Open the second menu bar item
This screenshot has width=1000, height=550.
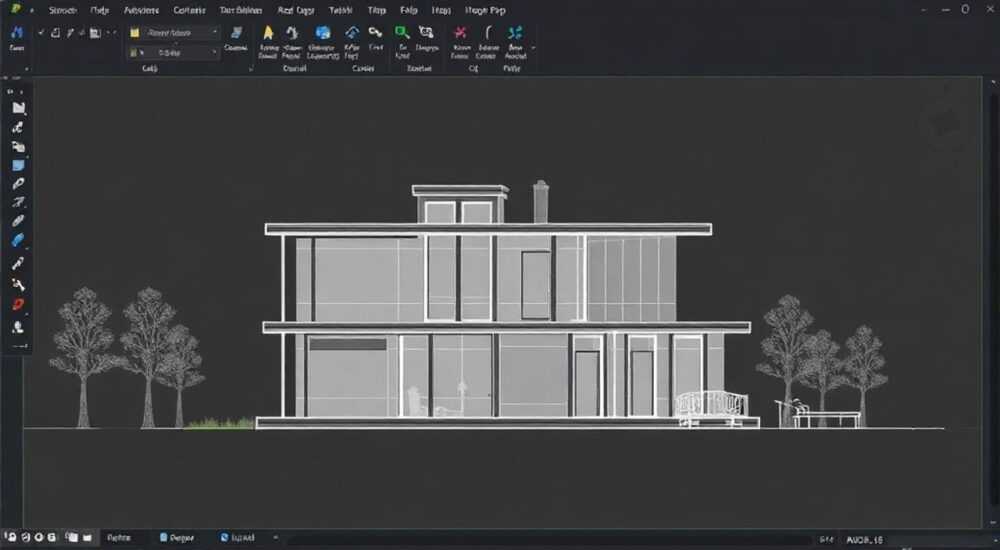pos(100,10)
